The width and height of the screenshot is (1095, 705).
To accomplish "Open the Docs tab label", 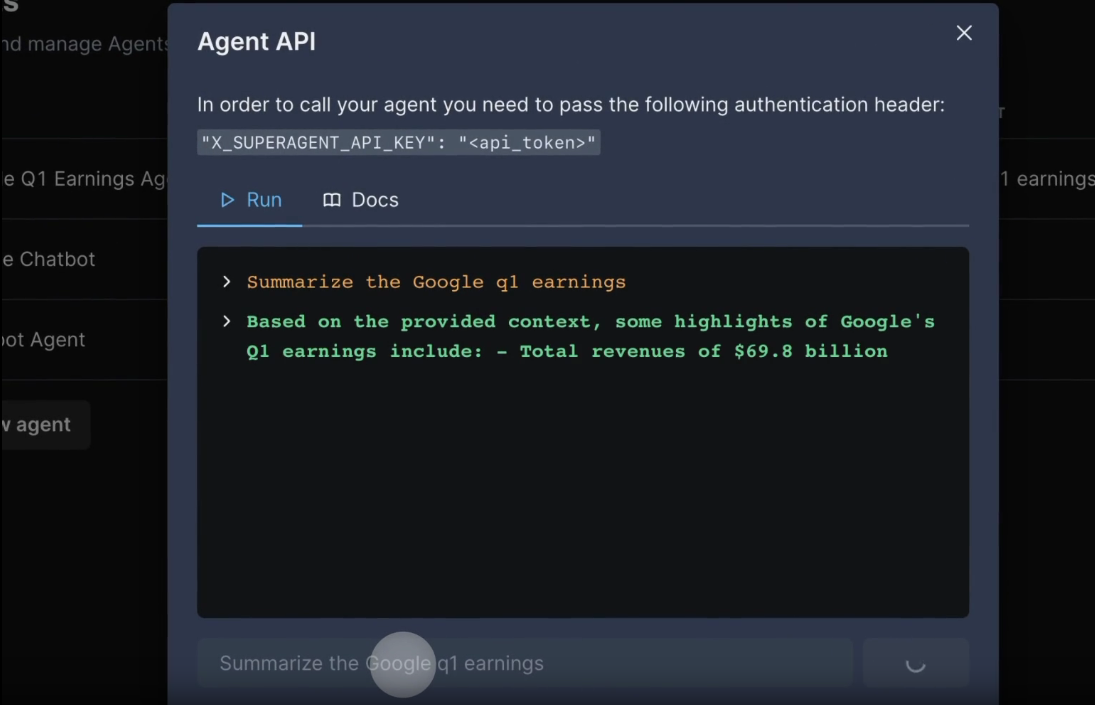I will coord(375,200).
